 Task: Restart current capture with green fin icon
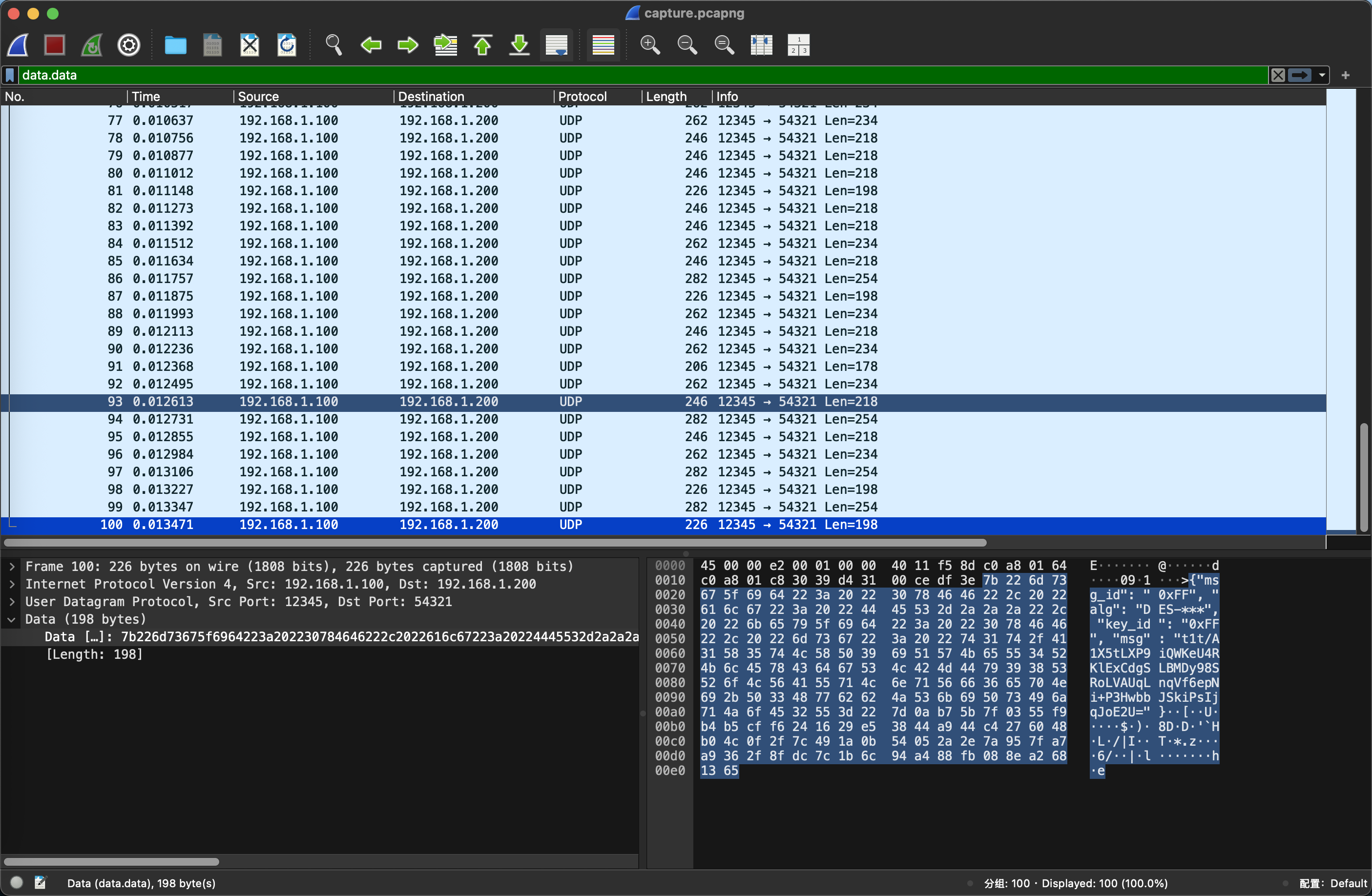(x=92, y=45)
